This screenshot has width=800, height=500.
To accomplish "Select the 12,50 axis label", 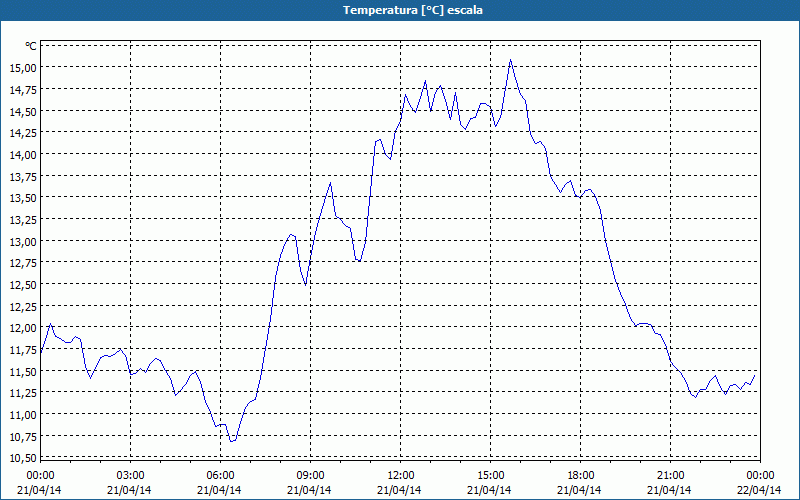I will (22, 285).
